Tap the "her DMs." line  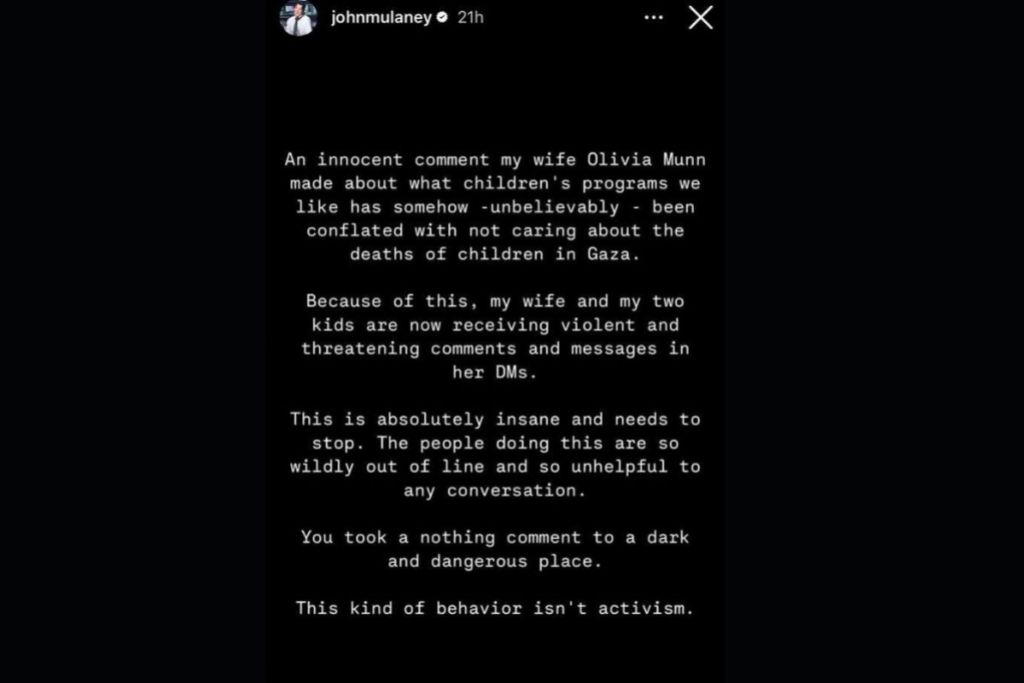click(x=495, y=372)
